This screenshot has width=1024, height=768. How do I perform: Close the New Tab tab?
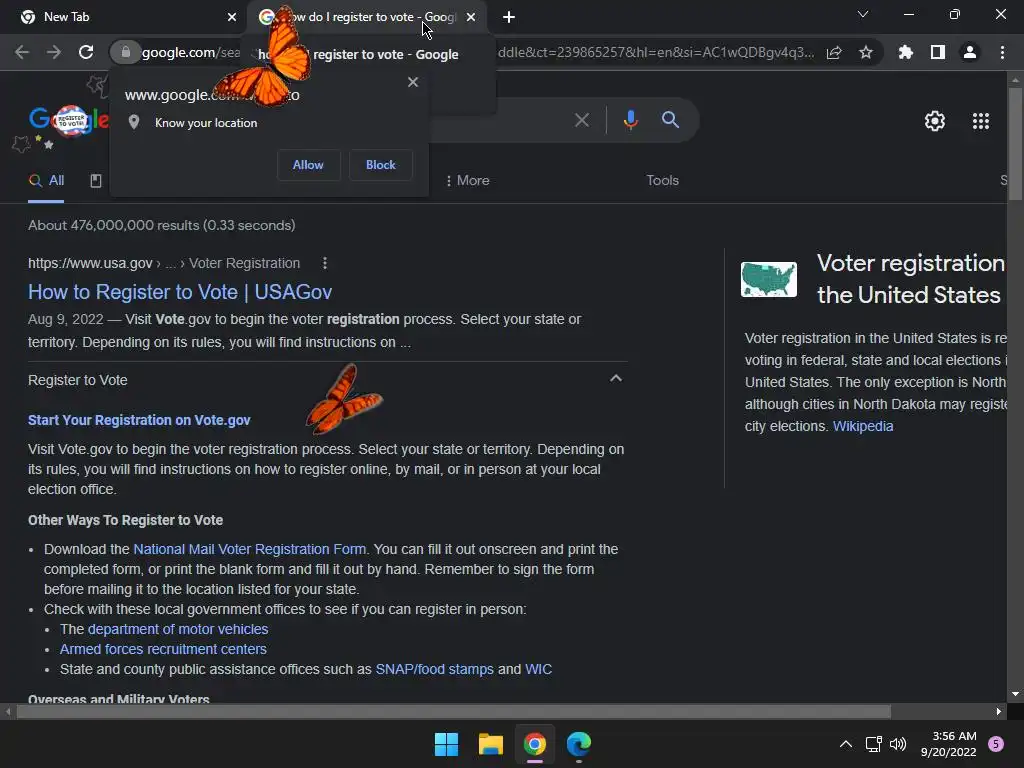[x=232, y=17]
